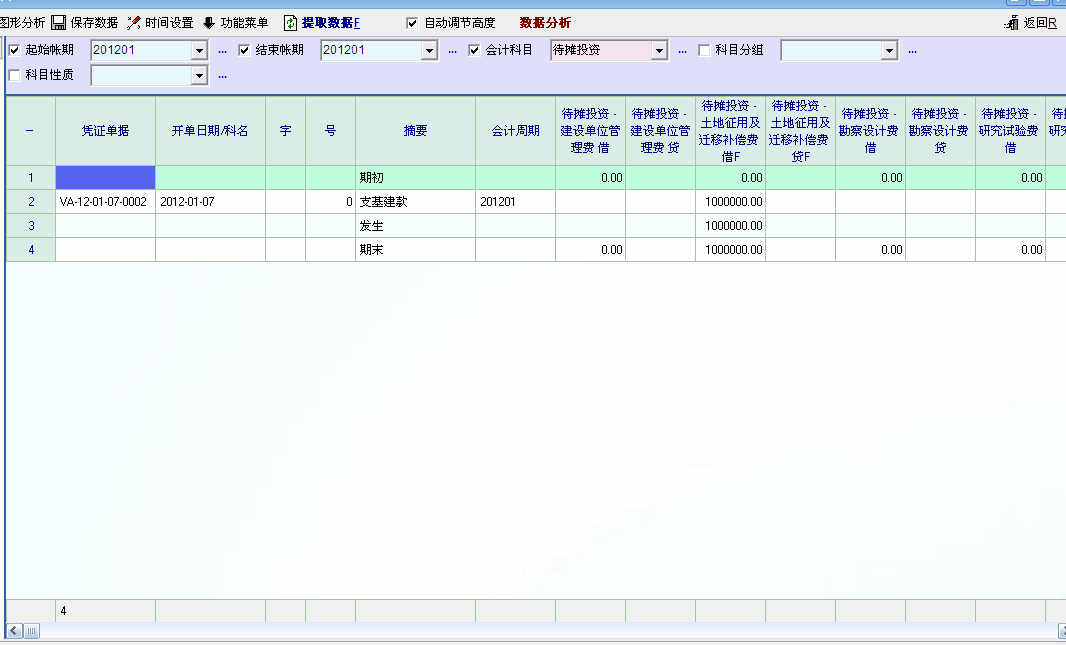Open the 图形分析 menu item
This screenshot has height=645, width=1066.
[22, 23]
